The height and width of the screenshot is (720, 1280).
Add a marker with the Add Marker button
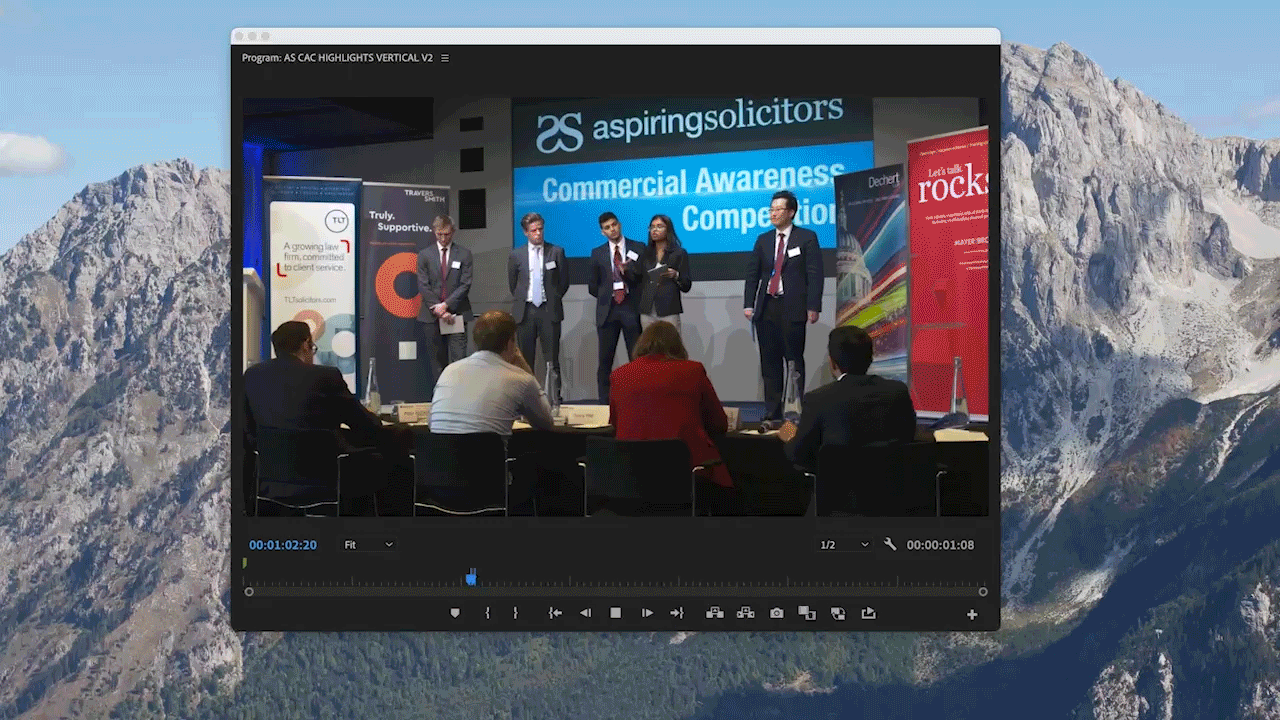pyautogui.click(x=455, y=613)
